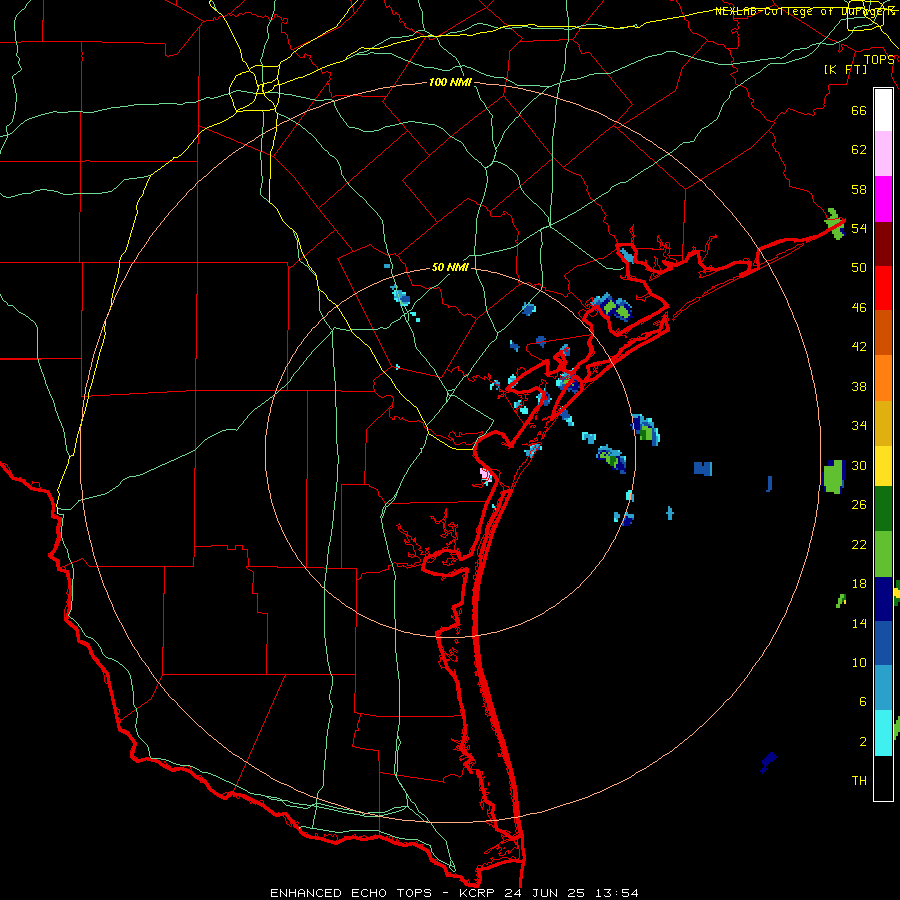Click the medium blue 14 kft swatch

click(883, 643)
